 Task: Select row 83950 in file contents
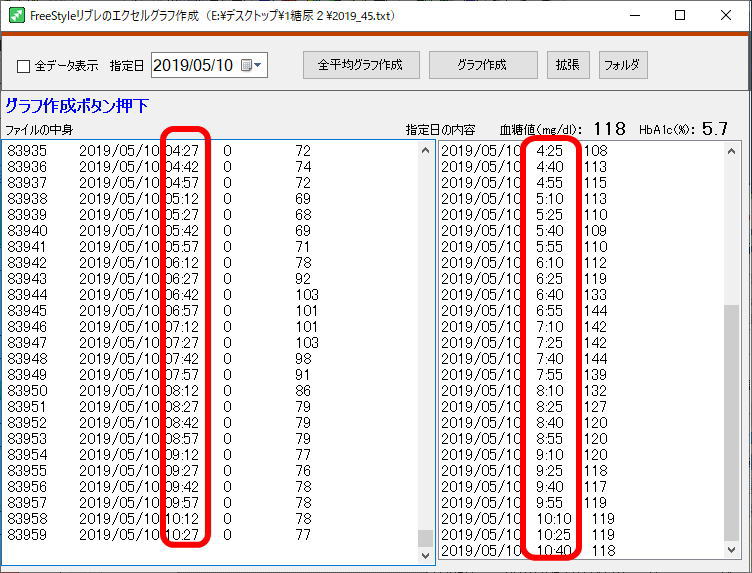[x=159, y=391]
